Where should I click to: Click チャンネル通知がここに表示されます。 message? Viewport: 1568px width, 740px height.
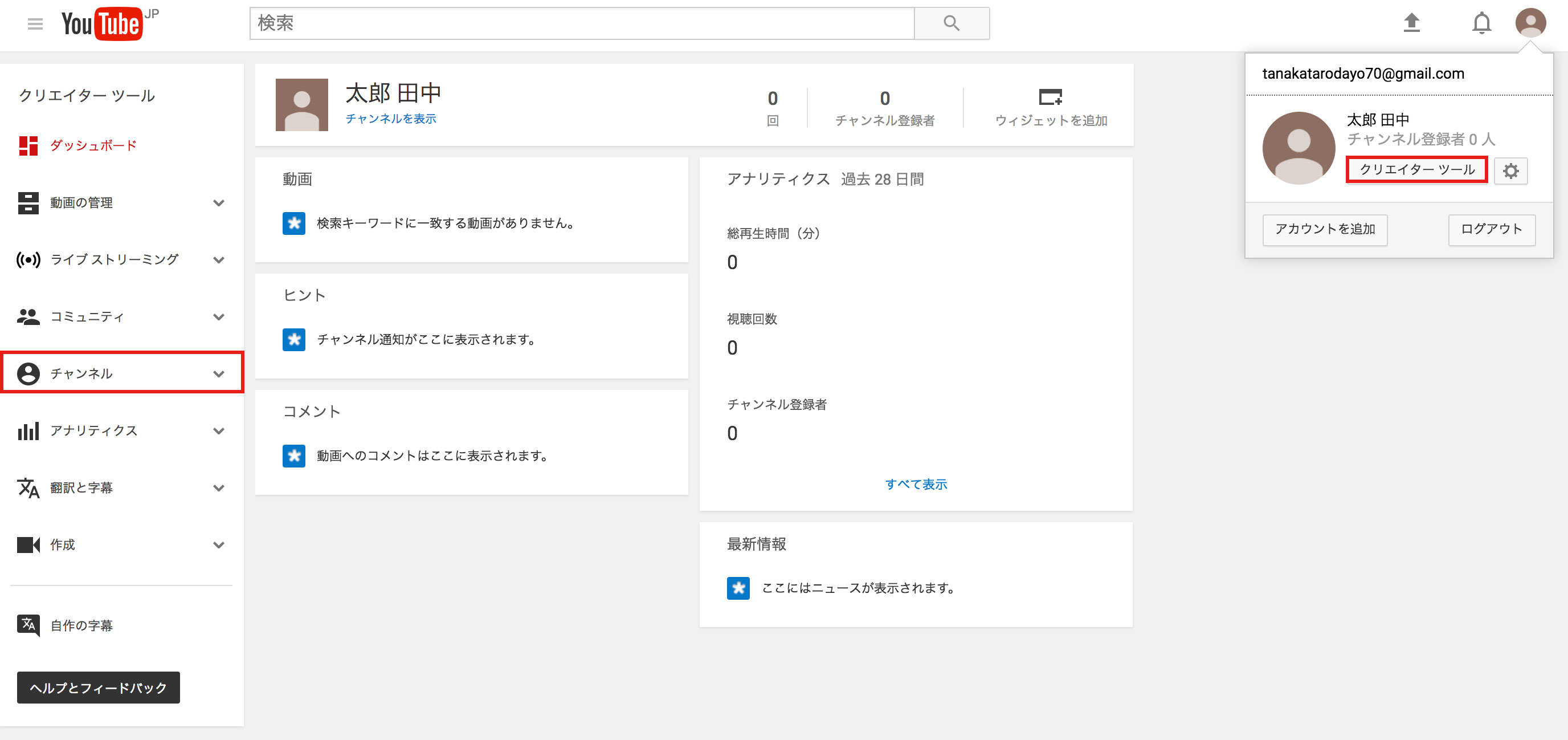(x=426, y=340)
